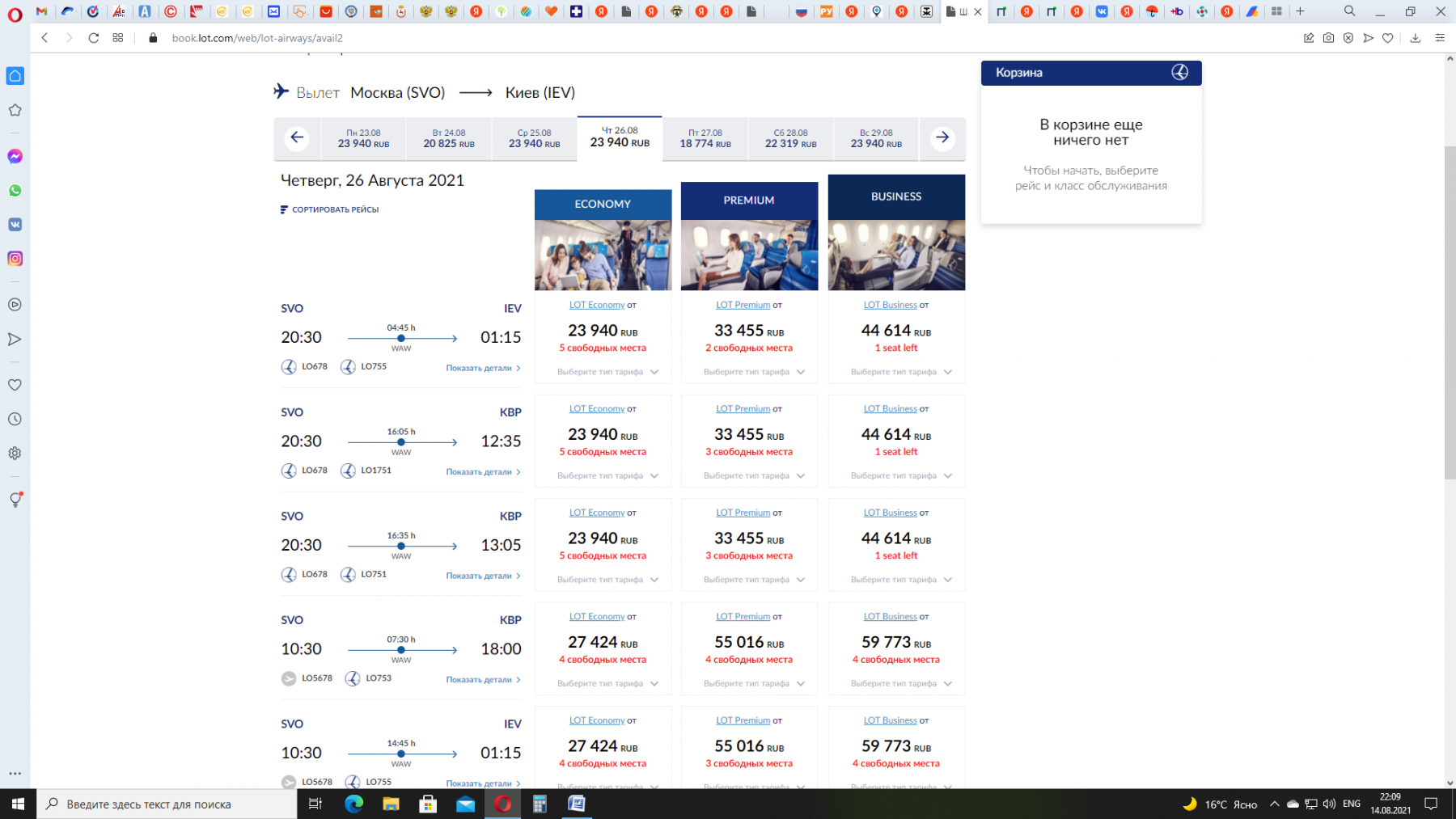Expand Economy fare type for 12:35 arrival flight
1456x819 pixels.
607,475
